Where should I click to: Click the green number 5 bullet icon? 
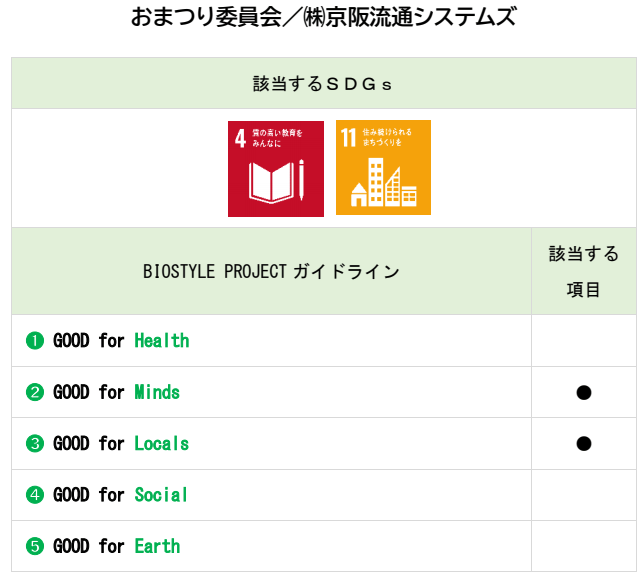pyautogui.click(x=35, y=547)
